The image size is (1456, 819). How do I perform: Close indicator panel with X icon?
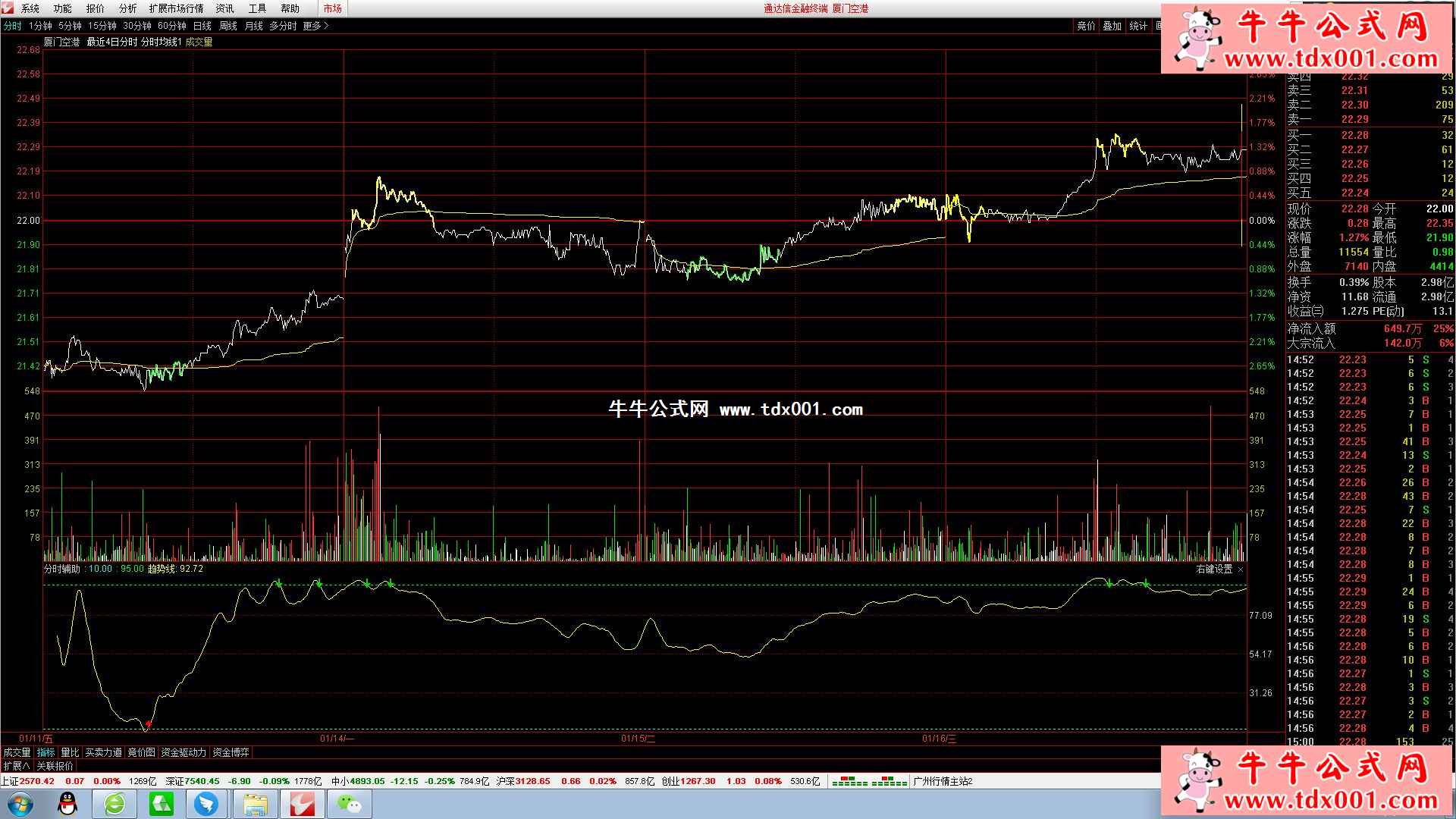[x=1241, y=570]
